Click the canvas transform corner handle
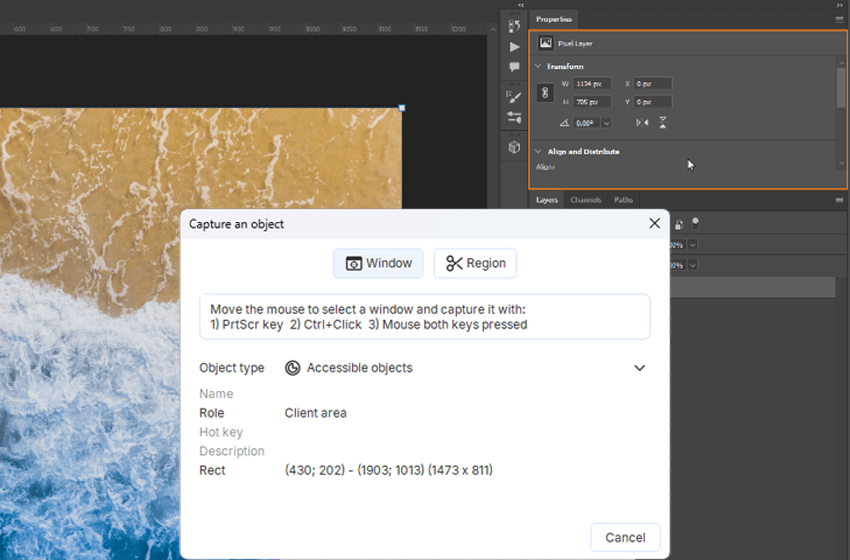850x560 pixels. tap(402, 108)
